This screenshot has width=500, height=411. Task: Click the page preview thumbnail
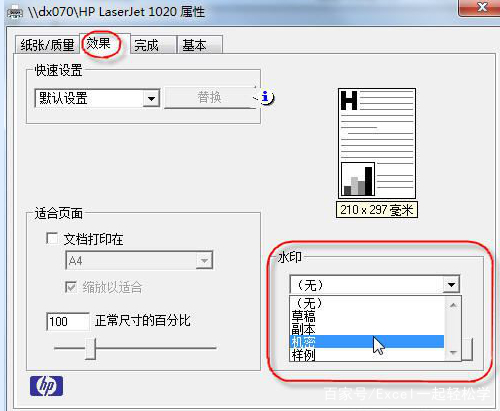(x=377, y=143)
